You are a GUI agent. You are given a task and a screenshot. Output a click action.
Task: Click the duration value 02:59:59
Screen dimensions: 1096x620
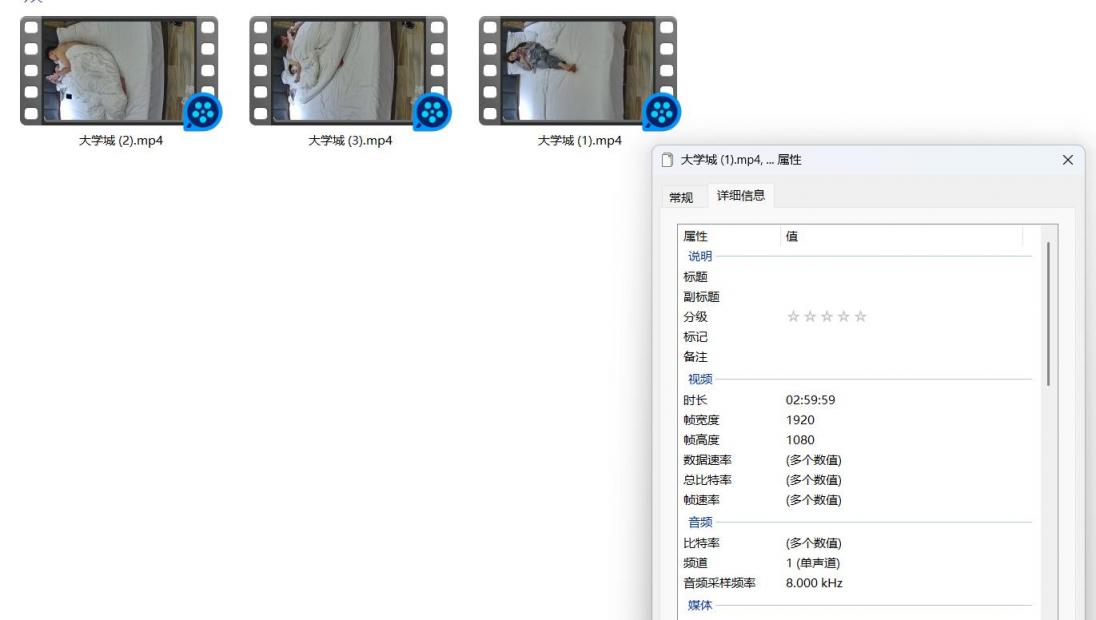[810, 400]
